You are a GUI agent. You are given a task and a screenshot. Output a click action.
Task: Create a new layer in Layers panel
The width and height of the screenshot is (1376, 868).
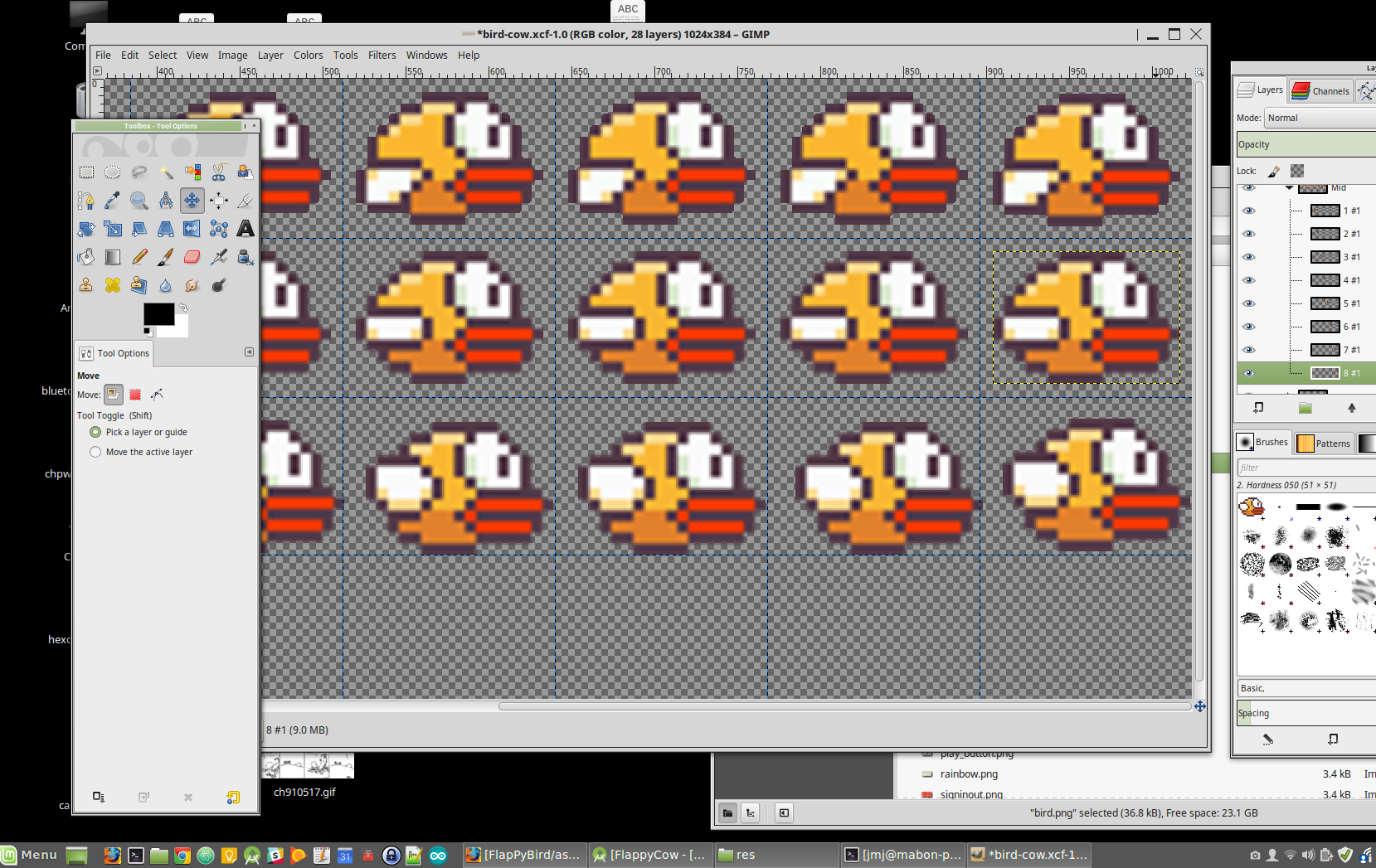[x=1258, y=408]
